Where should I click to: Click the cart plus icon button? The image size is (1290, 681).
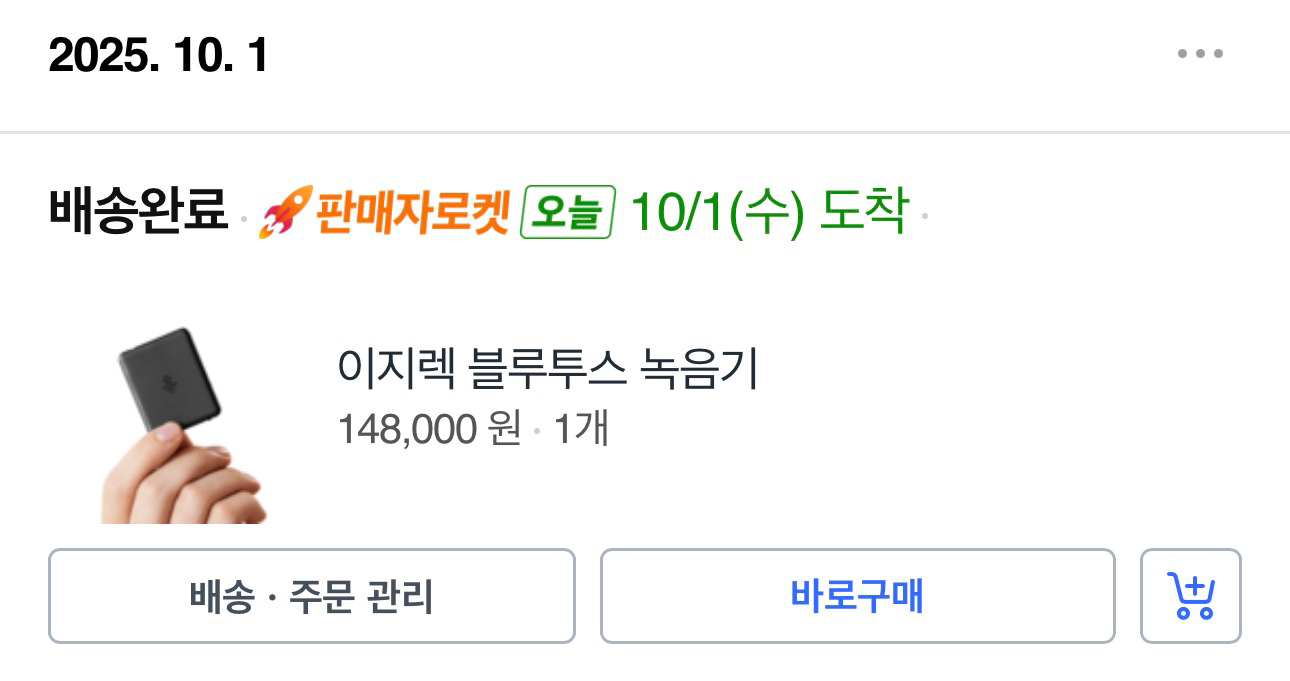click(x=1190, y=595)
